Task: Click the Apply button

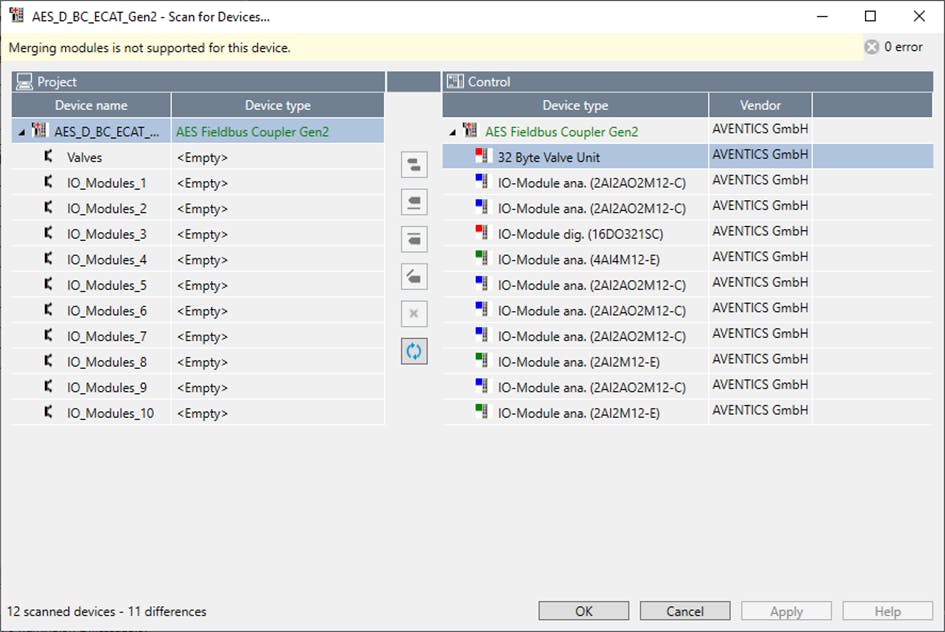Action: [786, 611]
